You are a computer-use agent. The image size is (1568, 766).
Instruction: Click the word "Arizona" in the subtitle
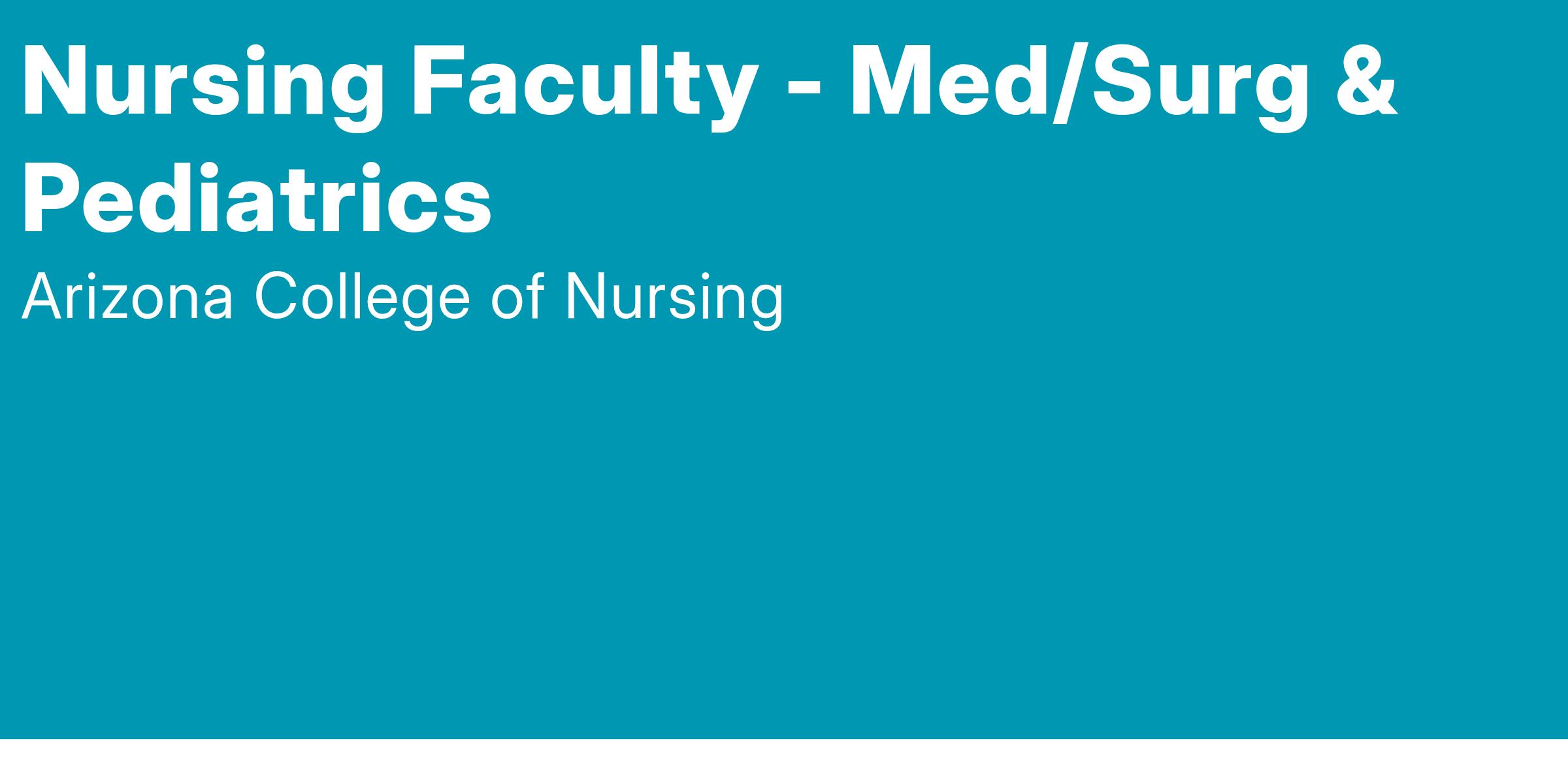[x=127, y=298]
